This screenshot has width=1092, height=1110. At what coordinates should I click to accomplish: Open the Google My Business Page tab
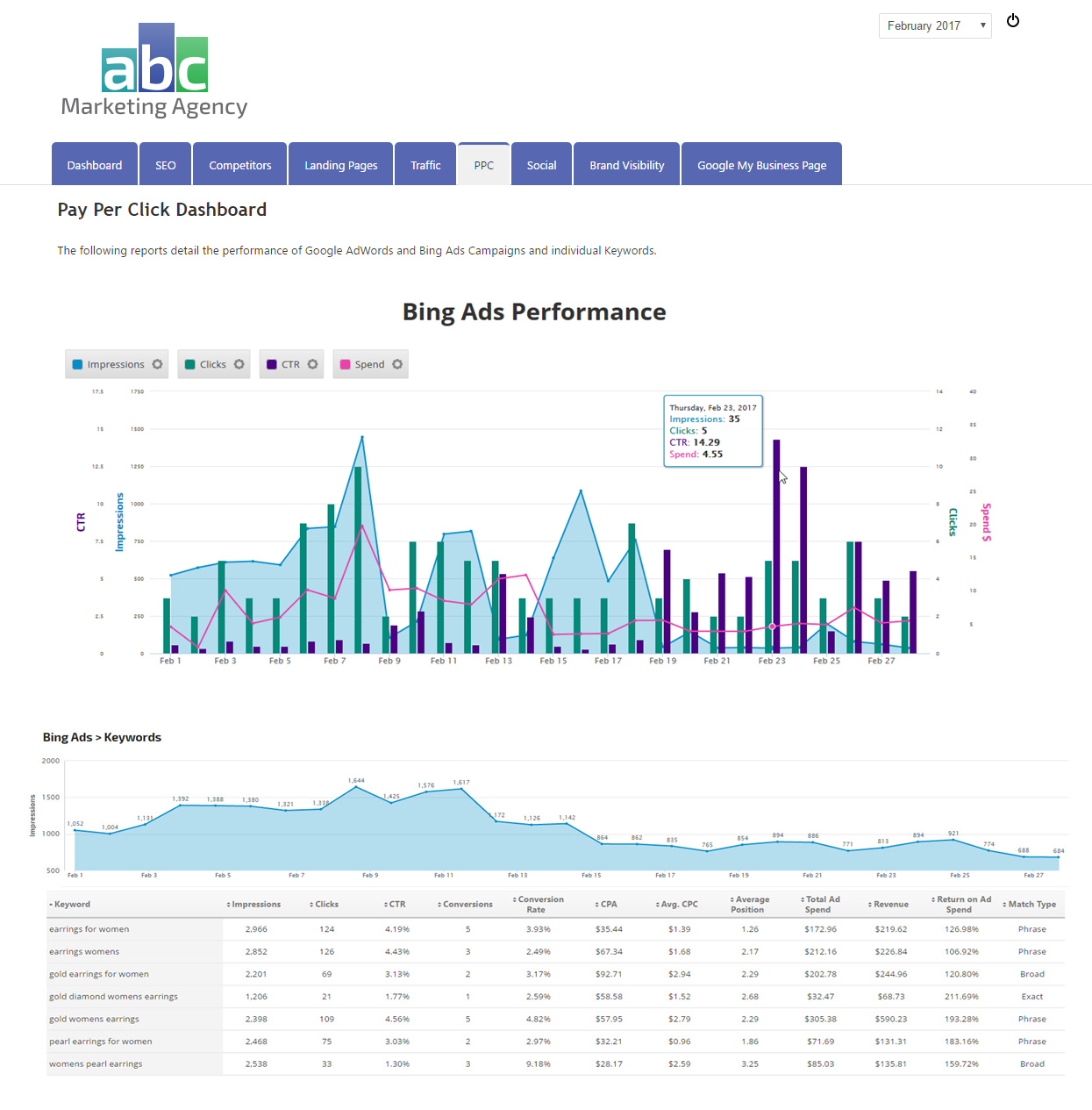click(x=761, y=165)
